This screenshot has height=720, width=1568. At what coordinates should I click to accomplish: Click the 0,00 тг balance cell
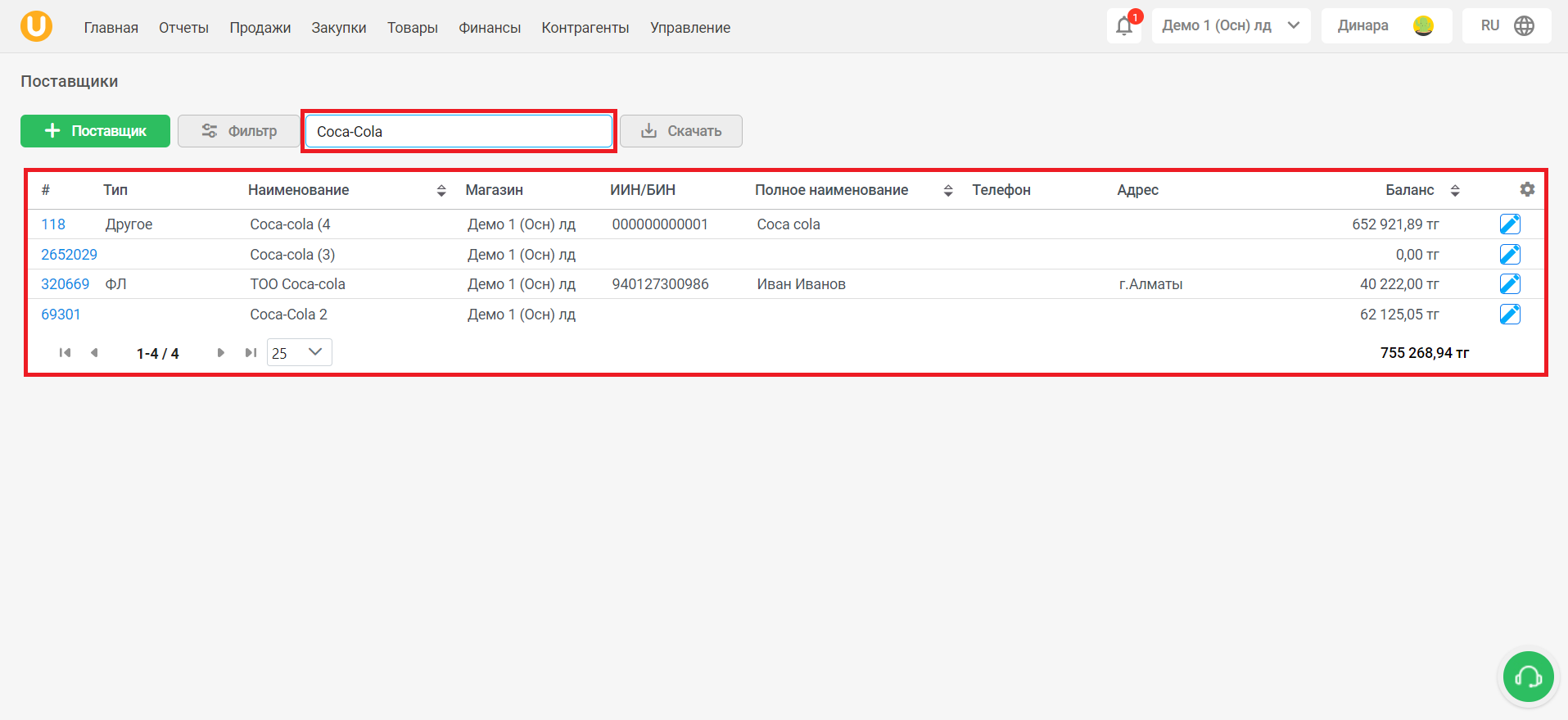pyautogui.click(x=1417, y=255)
